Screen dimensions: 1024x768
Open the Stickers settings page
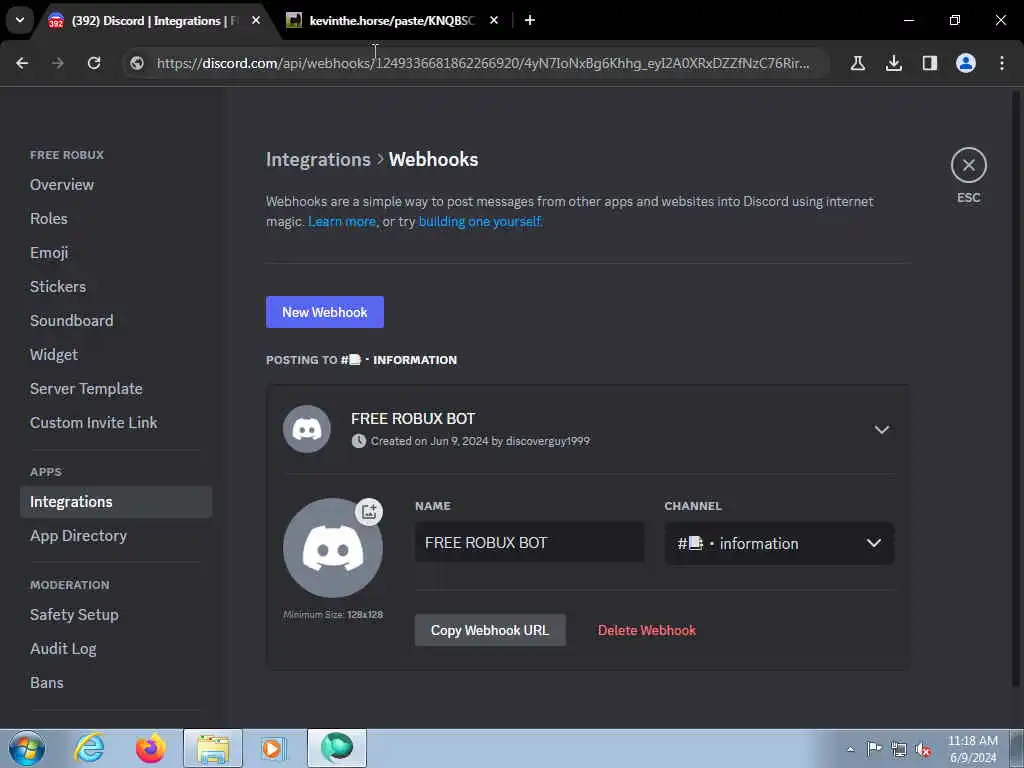pos(58,287)
